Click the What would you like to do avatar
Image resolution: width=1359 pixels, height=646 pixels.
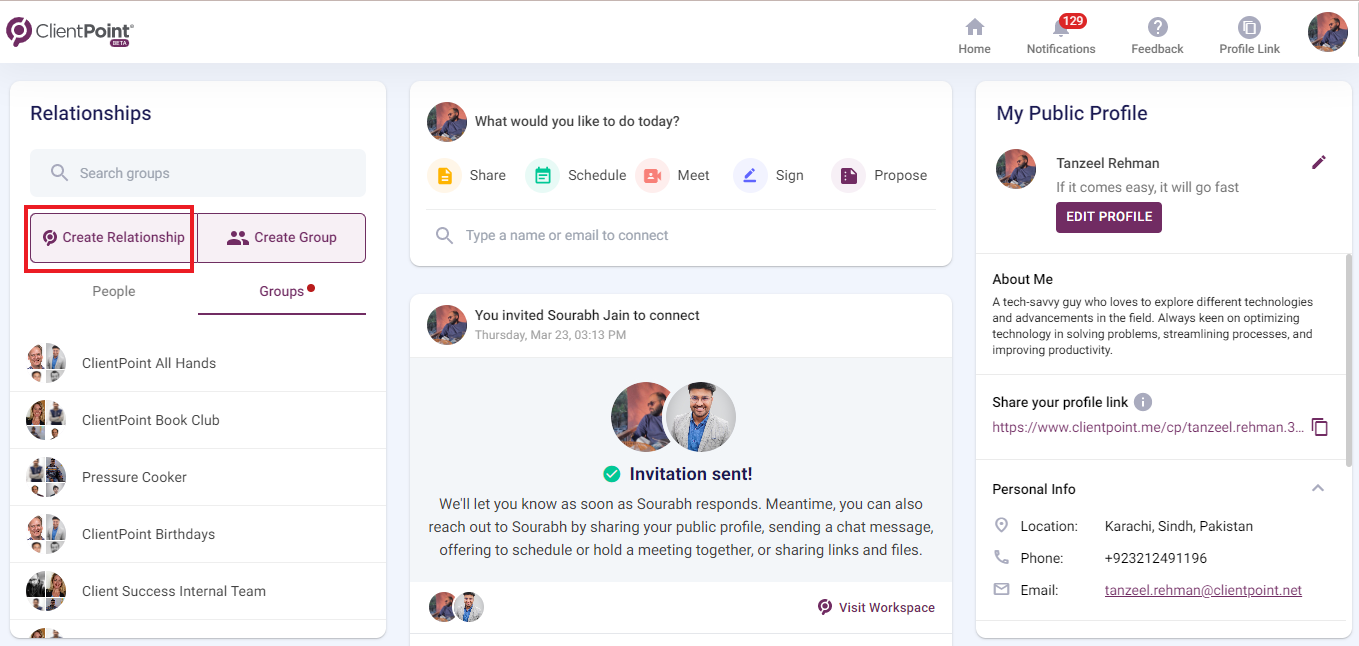[447, 121]
